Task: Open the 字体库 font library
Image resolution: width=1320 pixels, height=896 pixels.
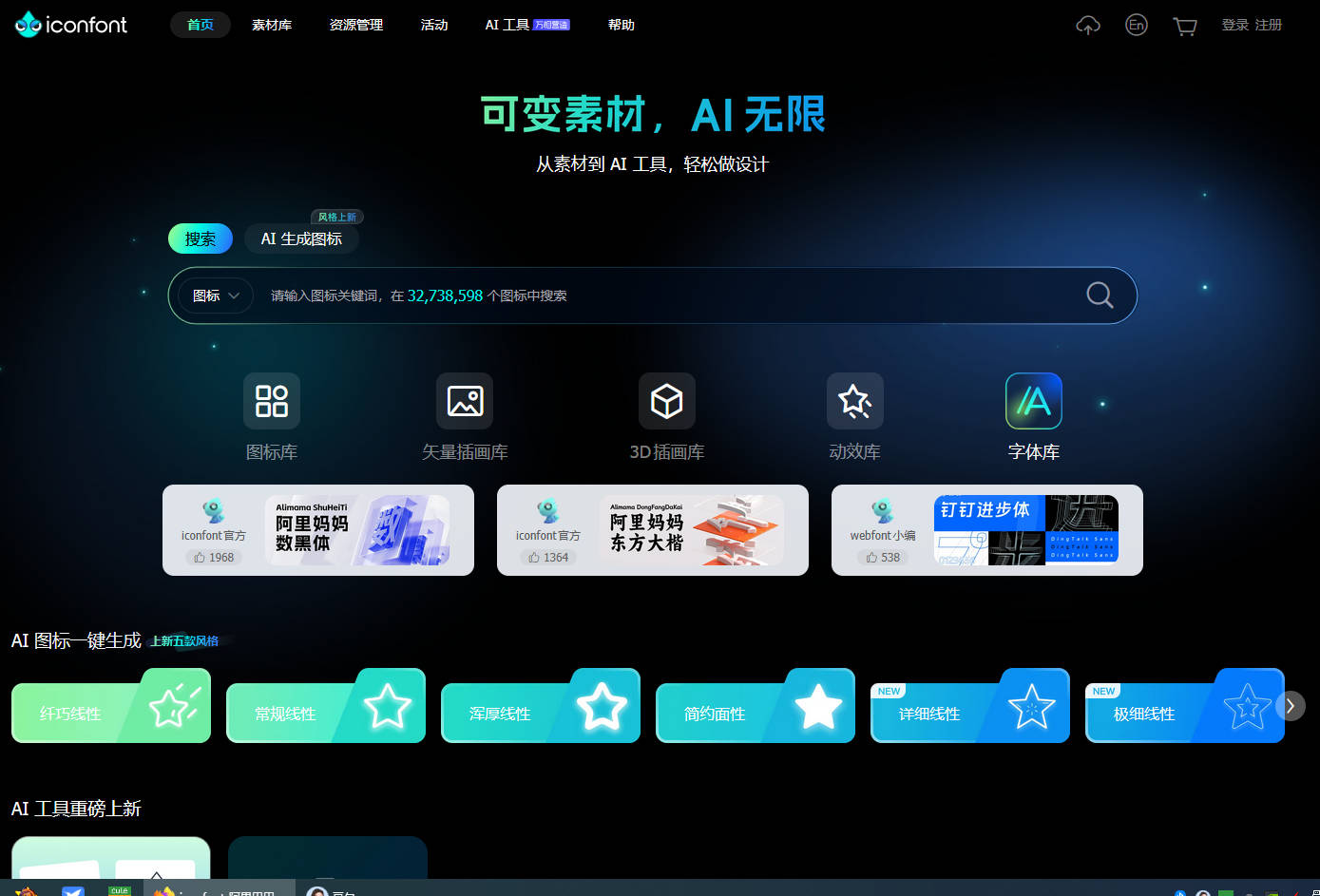Action: point(1033,401)
